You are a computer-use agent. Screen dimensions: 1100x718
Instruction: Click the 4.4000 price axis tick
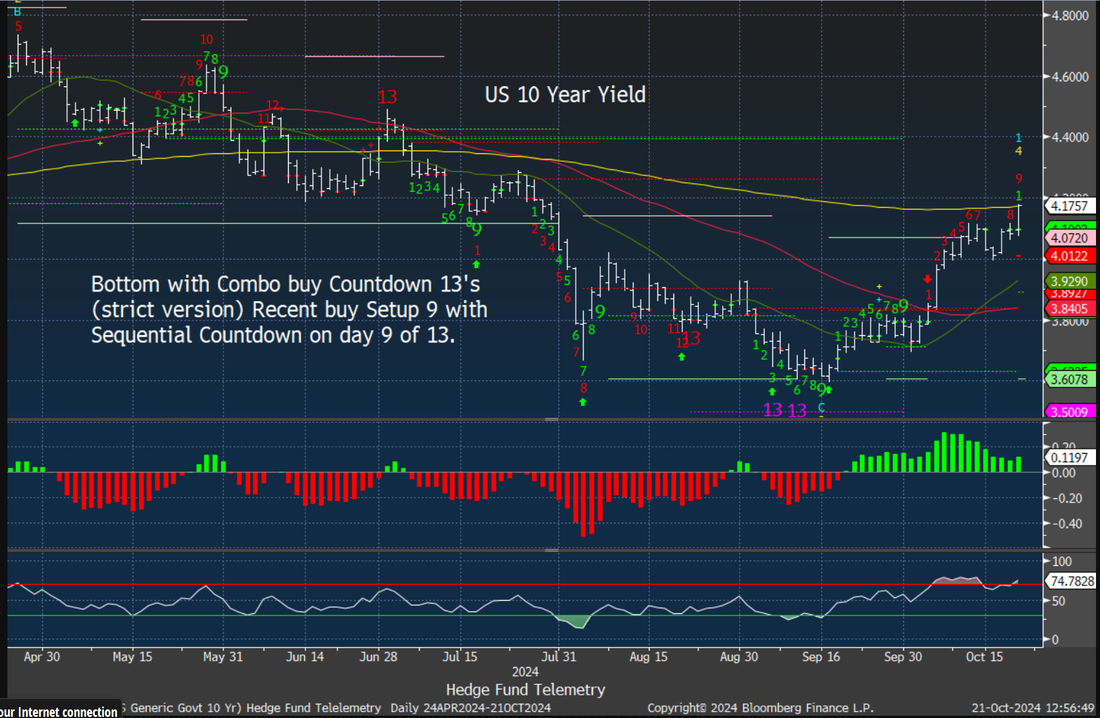(x=1070, y=138)
